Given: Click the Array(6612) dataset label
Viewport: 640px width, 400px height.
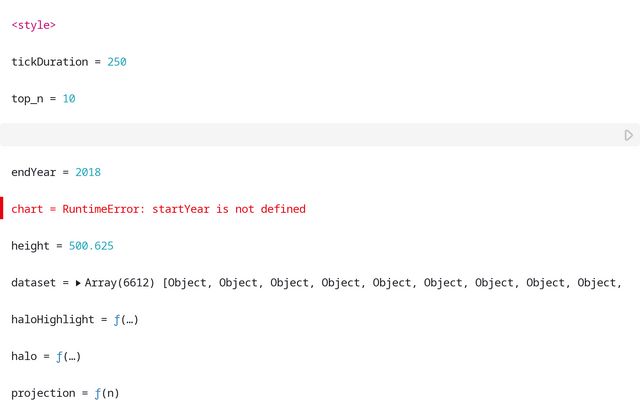Looking at the screenshot, I should pos(119,283).
